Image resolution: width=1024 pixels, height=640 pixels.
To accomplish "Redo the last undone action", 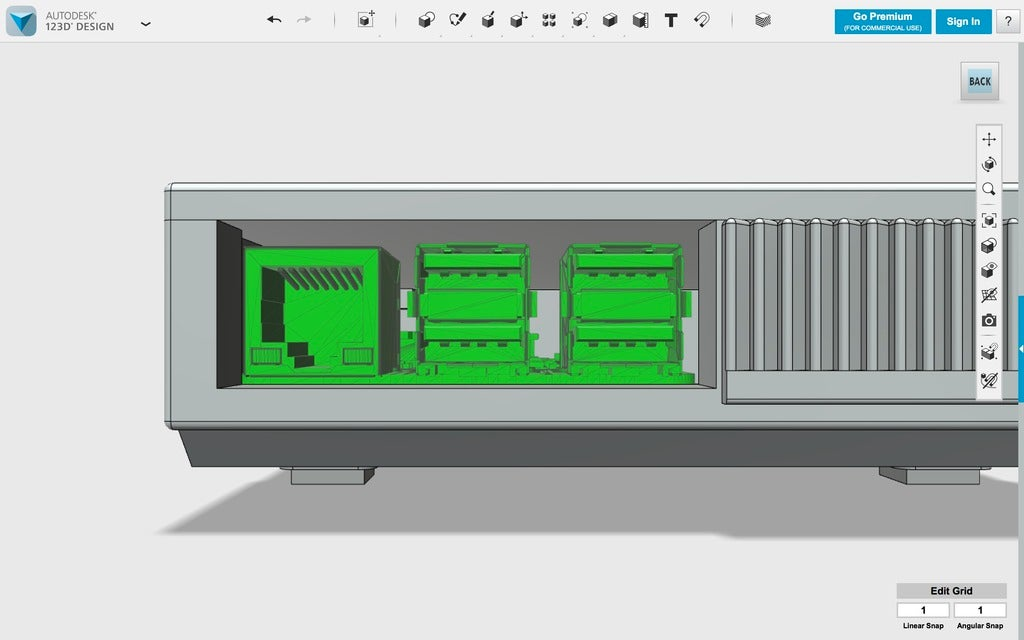I will [304, 20].
